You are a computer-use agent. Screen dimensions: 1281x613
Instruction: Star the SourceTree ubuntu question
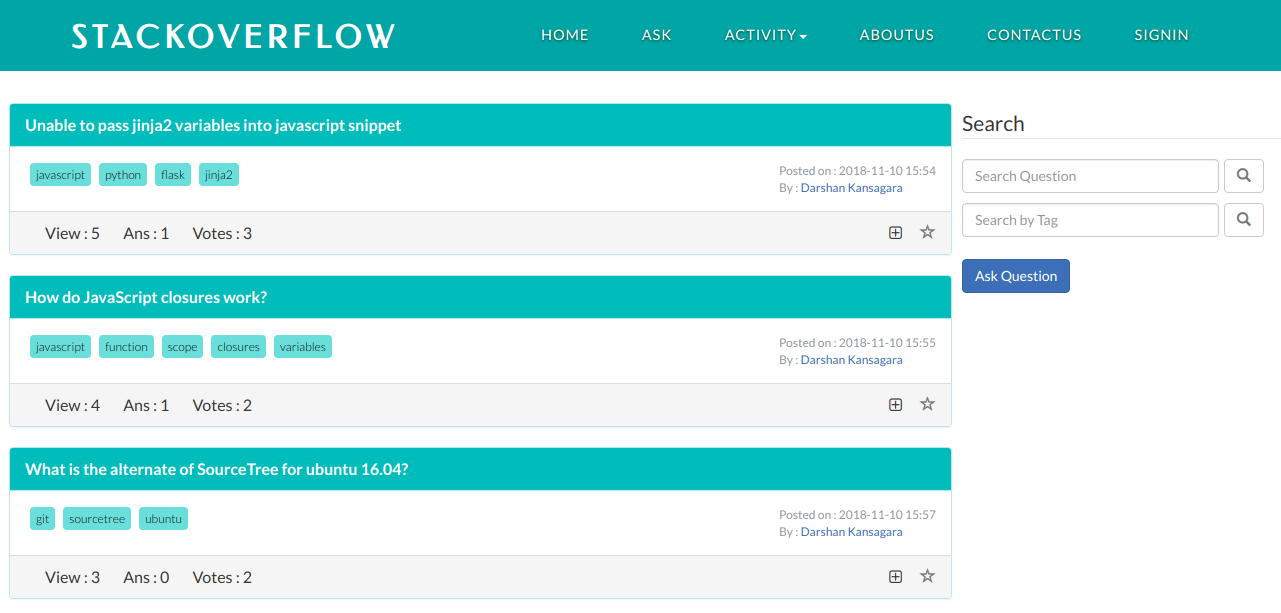pos(927,576)
